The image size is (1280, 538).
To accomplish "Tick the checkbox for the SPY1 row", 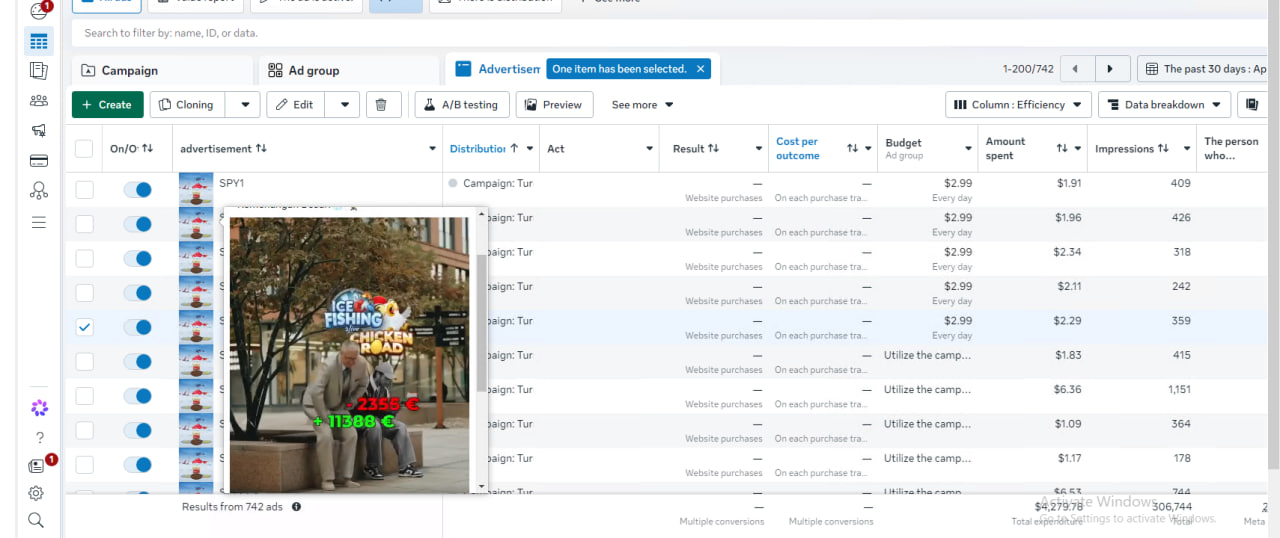I will pos(85,190).
